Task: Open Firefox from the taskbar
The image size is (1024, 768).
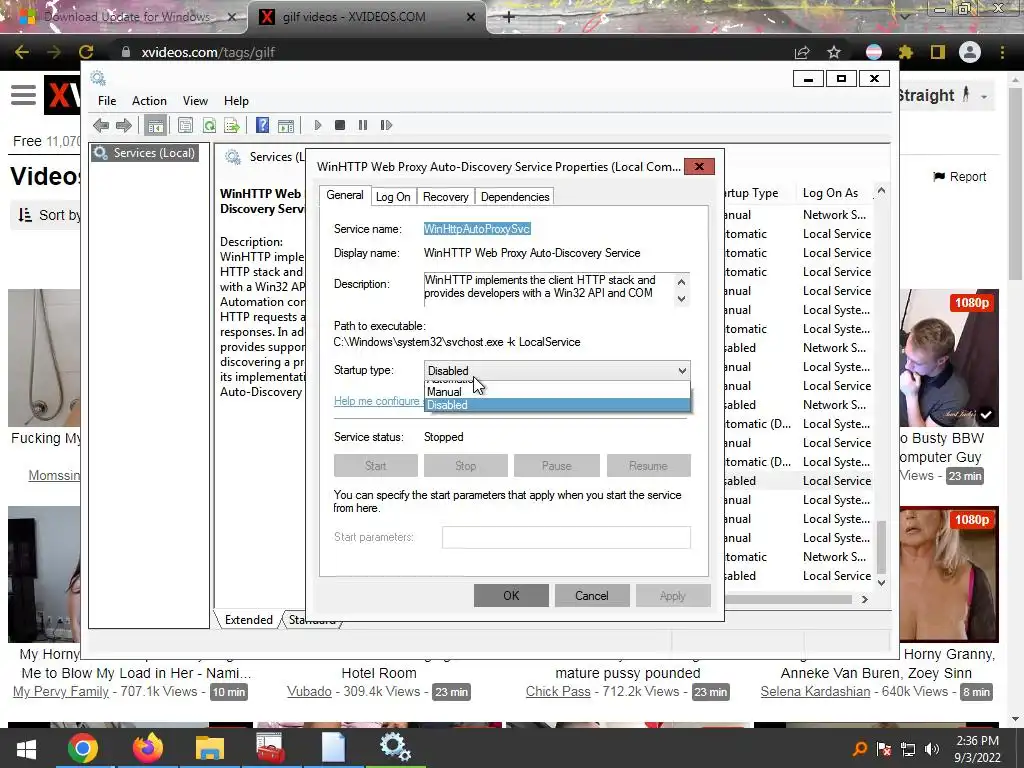Action: [x=148, y=748]
